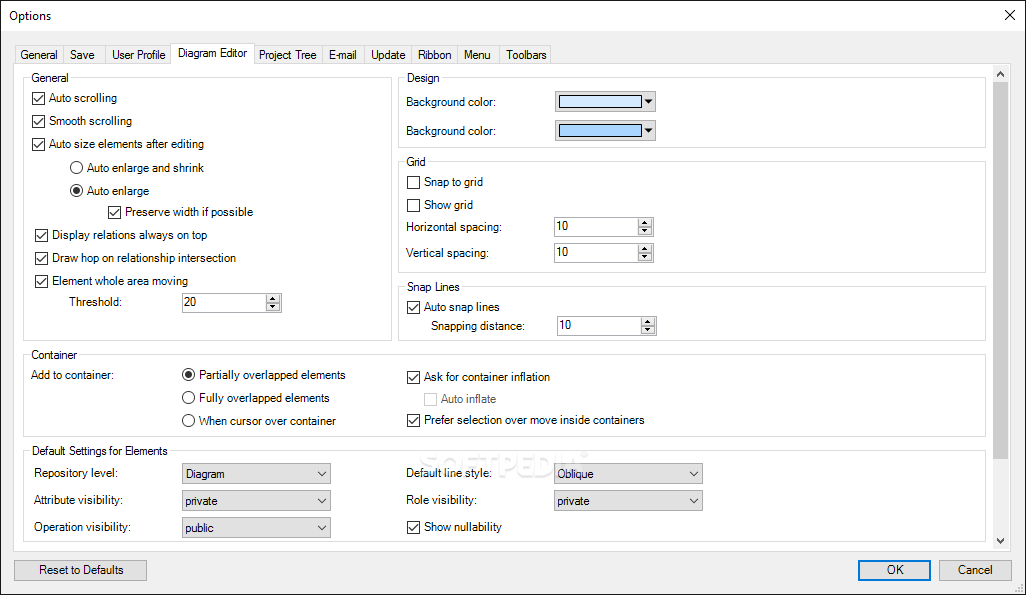Enable the Snap to grid checkbox
Image resolution: width=1026 pixels, height=595 pixels.
pos(414,182)
